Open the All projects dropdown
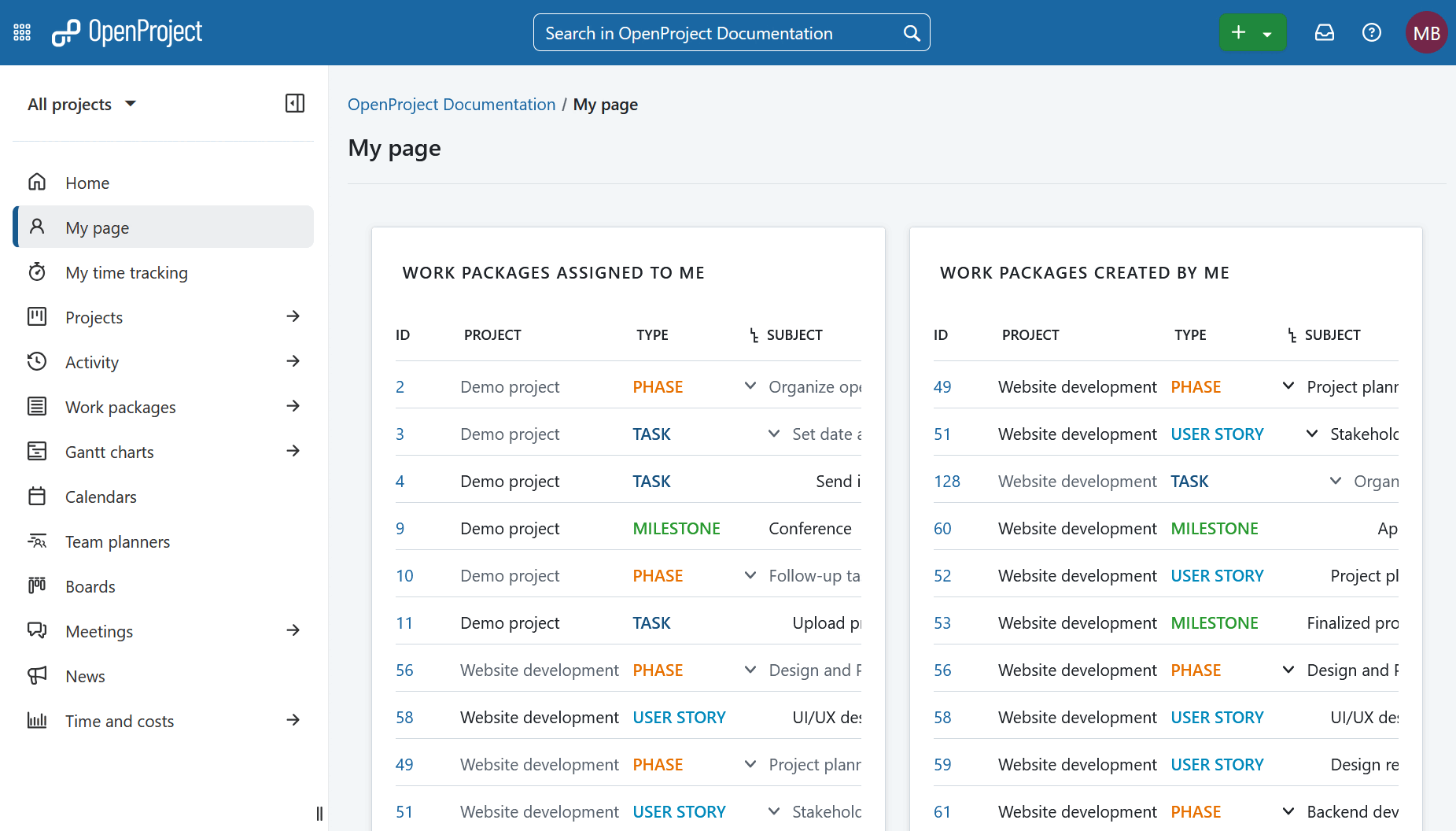Image resolution: width=1456 pixels, height=831 pixels. tap(83, 103)
